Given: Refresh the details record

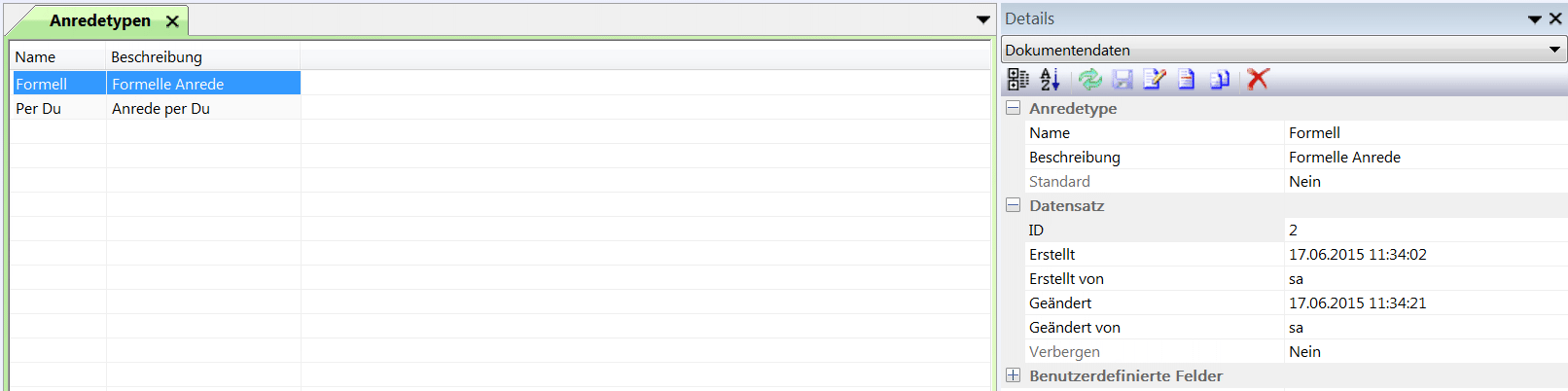Looking at the screenshot, I should click(1090, 80).
